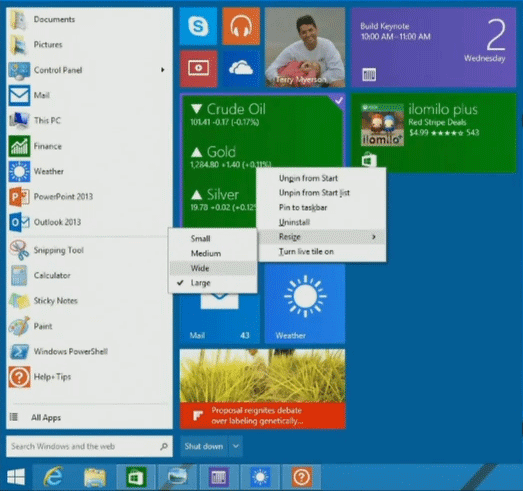
Task: Launch Paint
Action: (89, 326)
